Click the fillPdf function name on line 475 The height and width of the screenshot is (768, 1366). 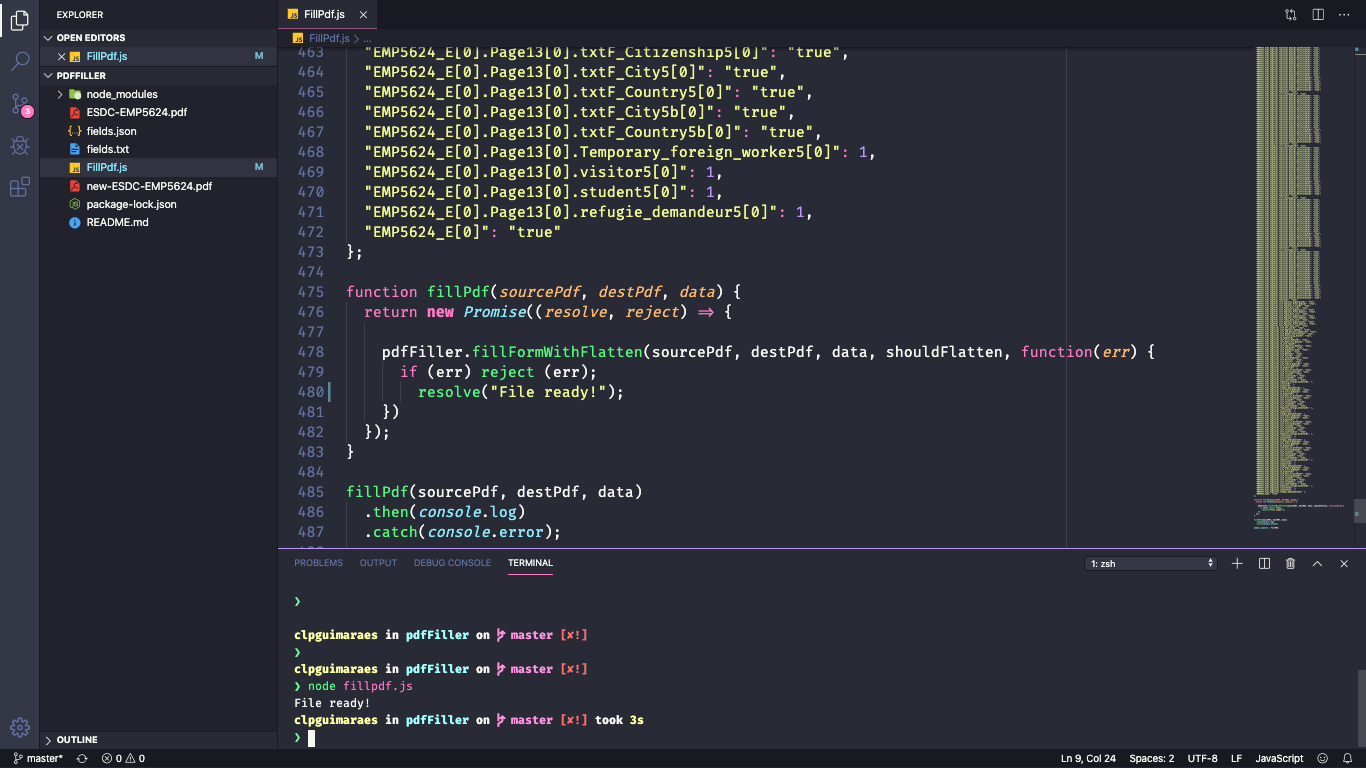[x=458, y=292]
